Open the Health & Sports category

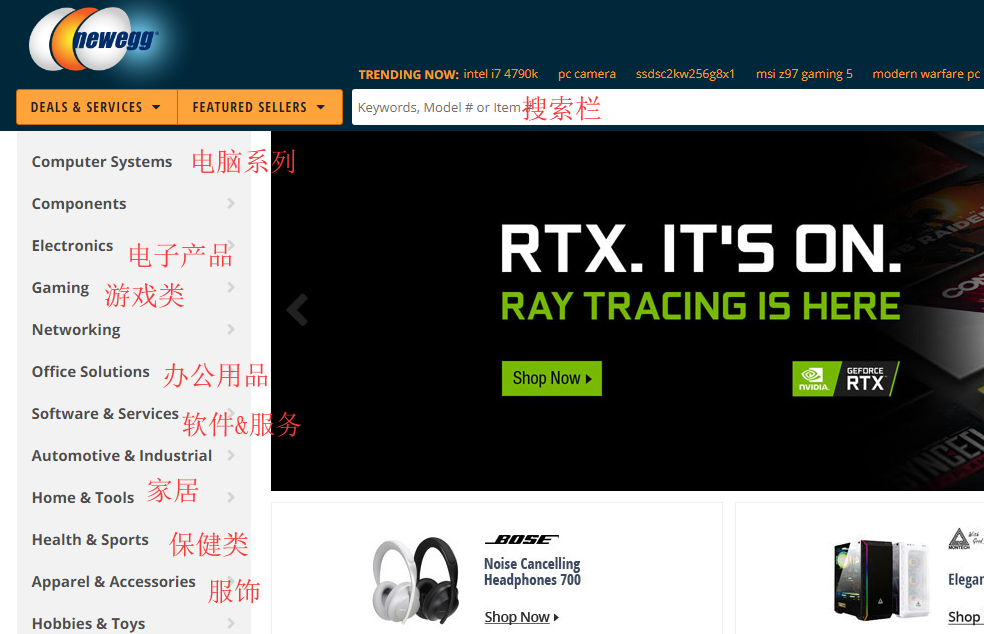point(90,540)
